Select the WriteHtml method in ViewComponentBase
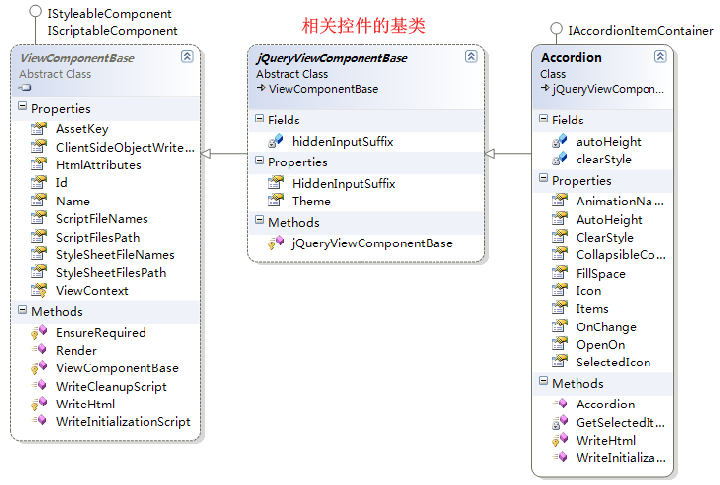Screen dimensions: 720x485 pos(106,404)
